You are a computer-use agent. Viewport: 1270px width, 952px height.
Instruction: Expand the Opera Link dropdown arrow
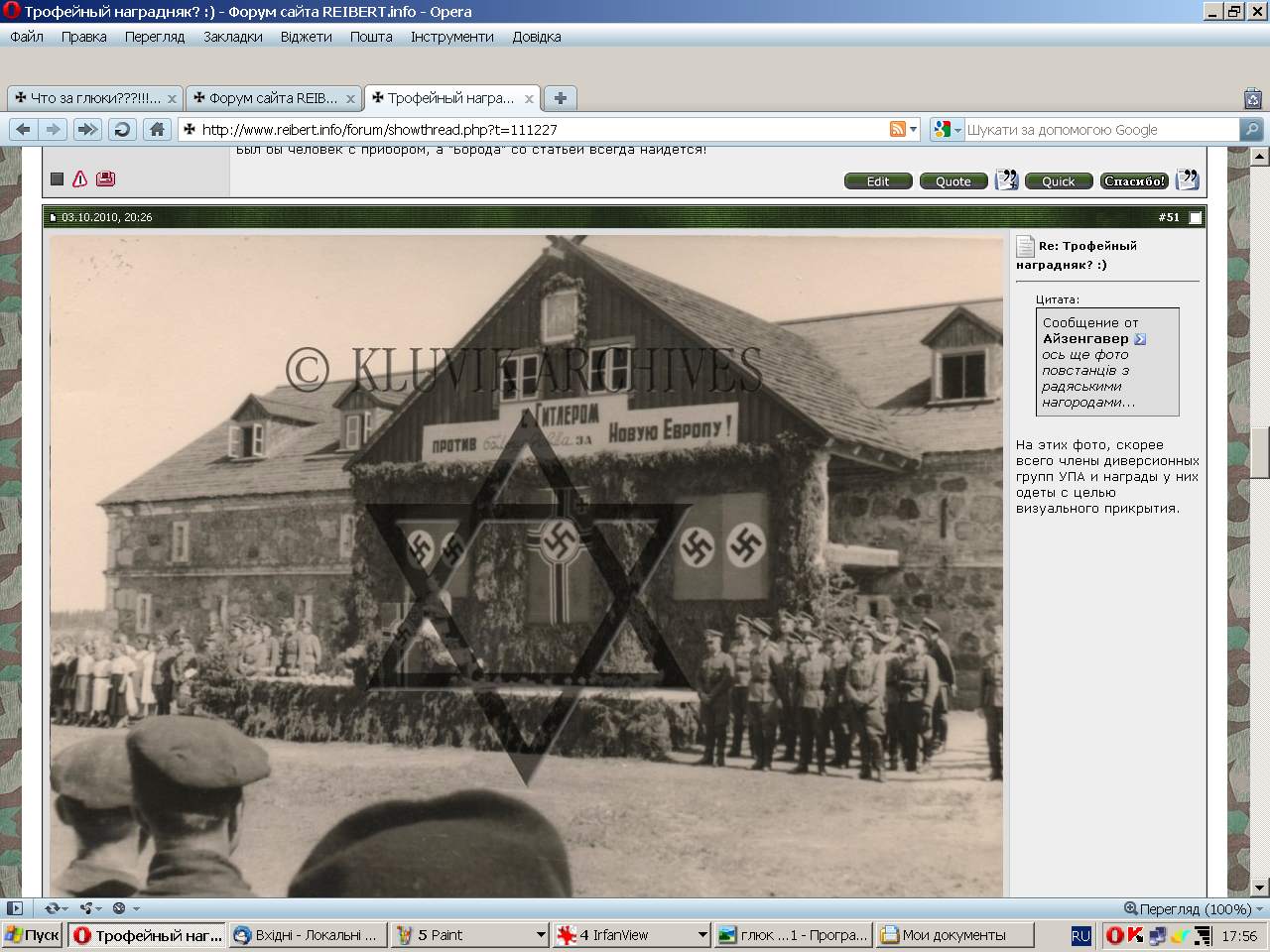coord(65,908)
